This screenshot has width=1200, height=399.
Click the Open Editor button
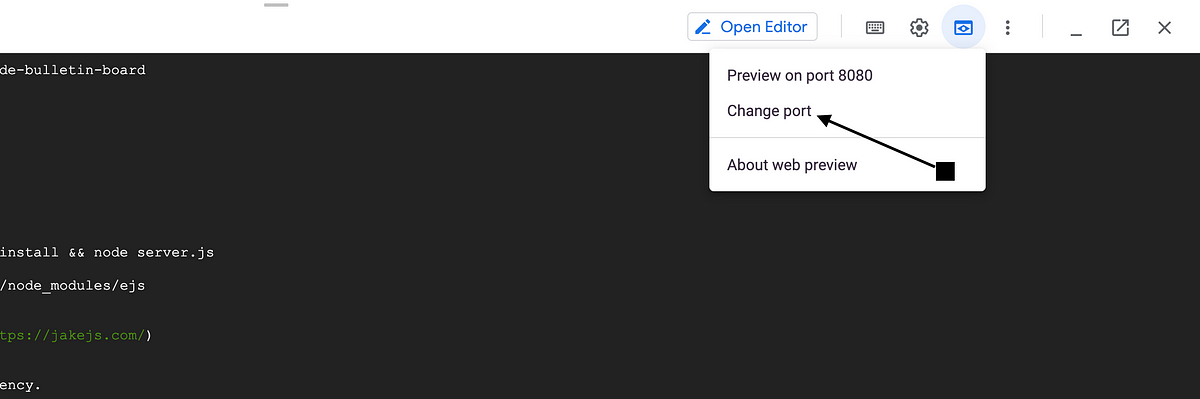(x=752, y=27)
